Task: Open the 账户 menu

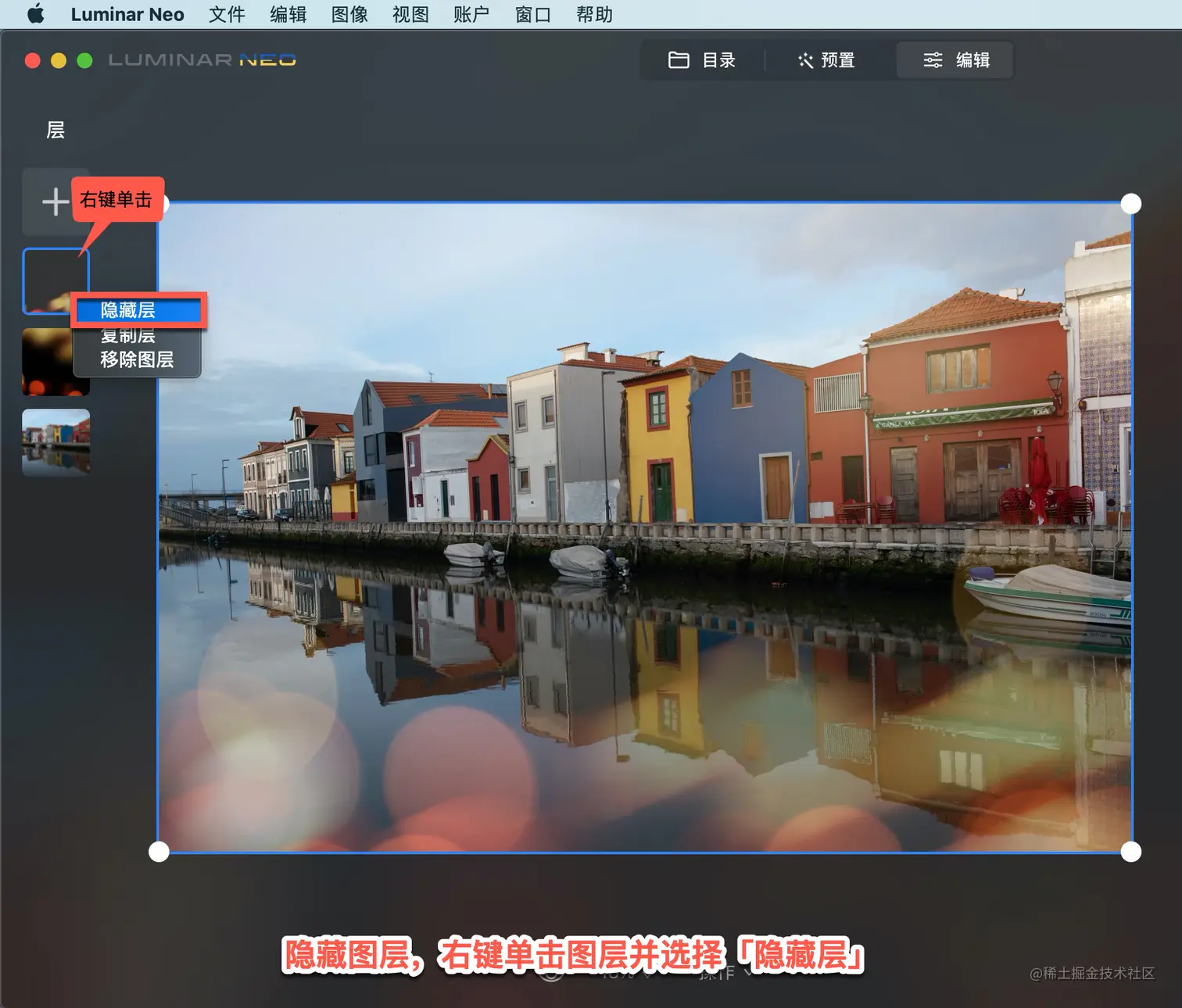Action: tap(471, 14)
